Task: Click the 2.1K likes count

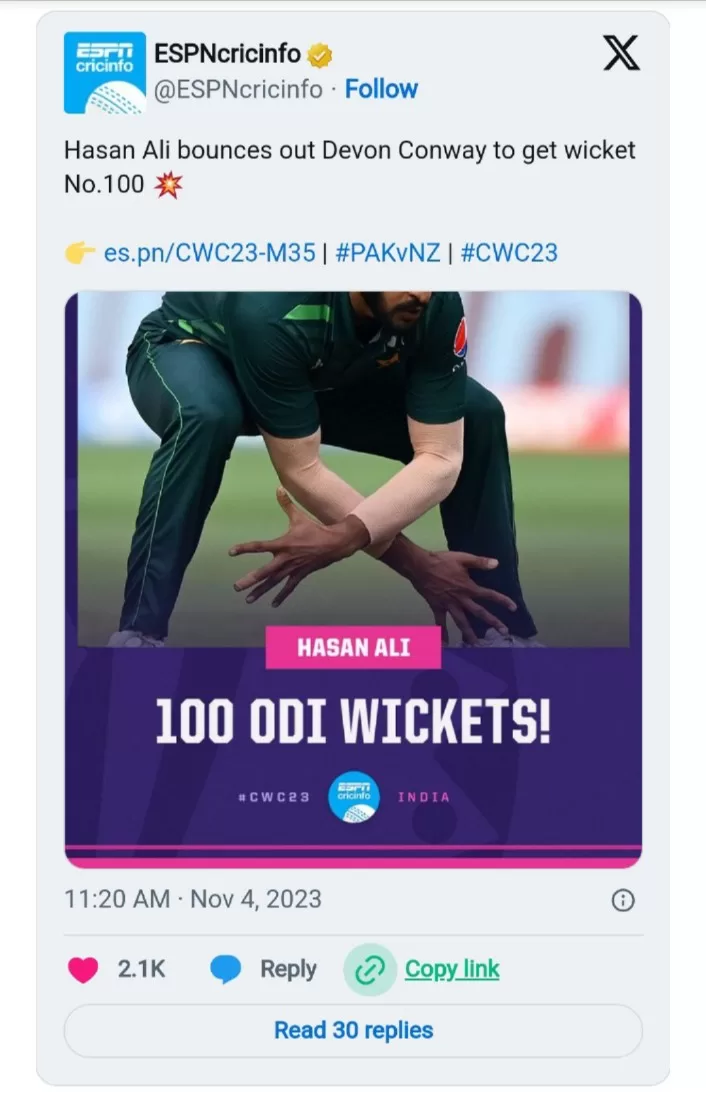Action: (x=141, y=969)
